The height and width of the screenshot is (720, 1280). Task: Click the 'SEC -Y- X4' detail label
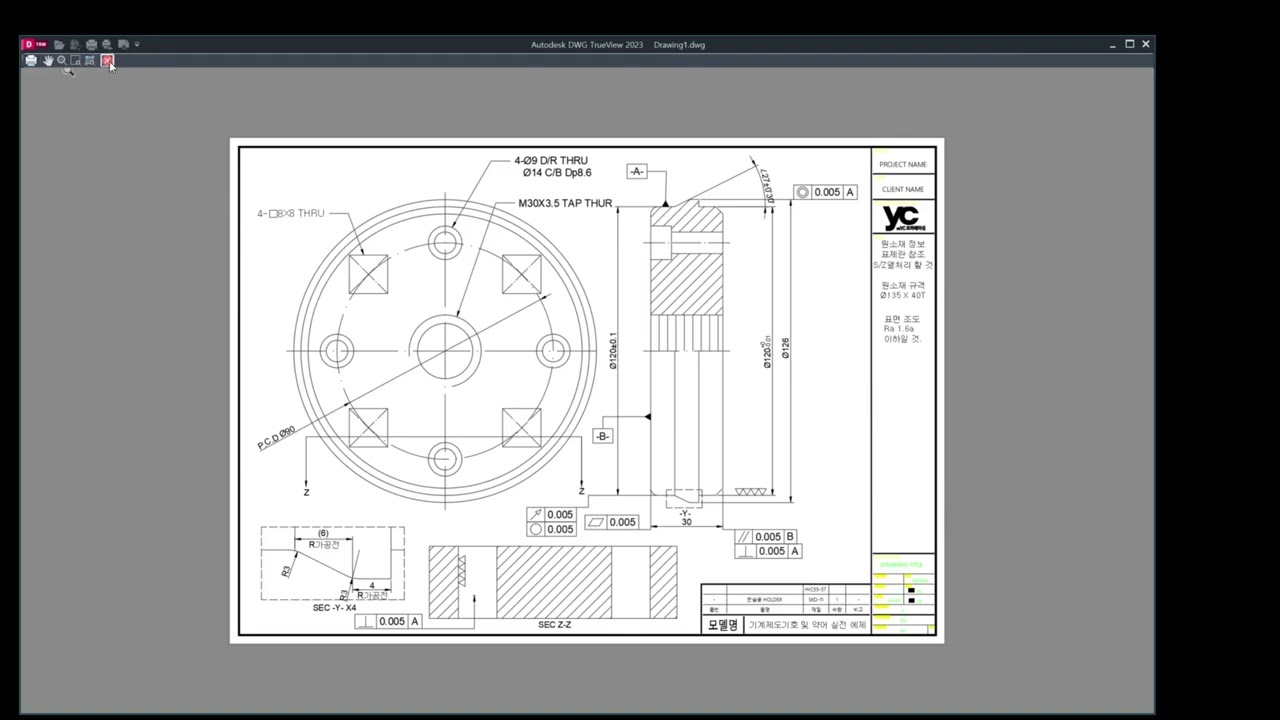(334, 608)
